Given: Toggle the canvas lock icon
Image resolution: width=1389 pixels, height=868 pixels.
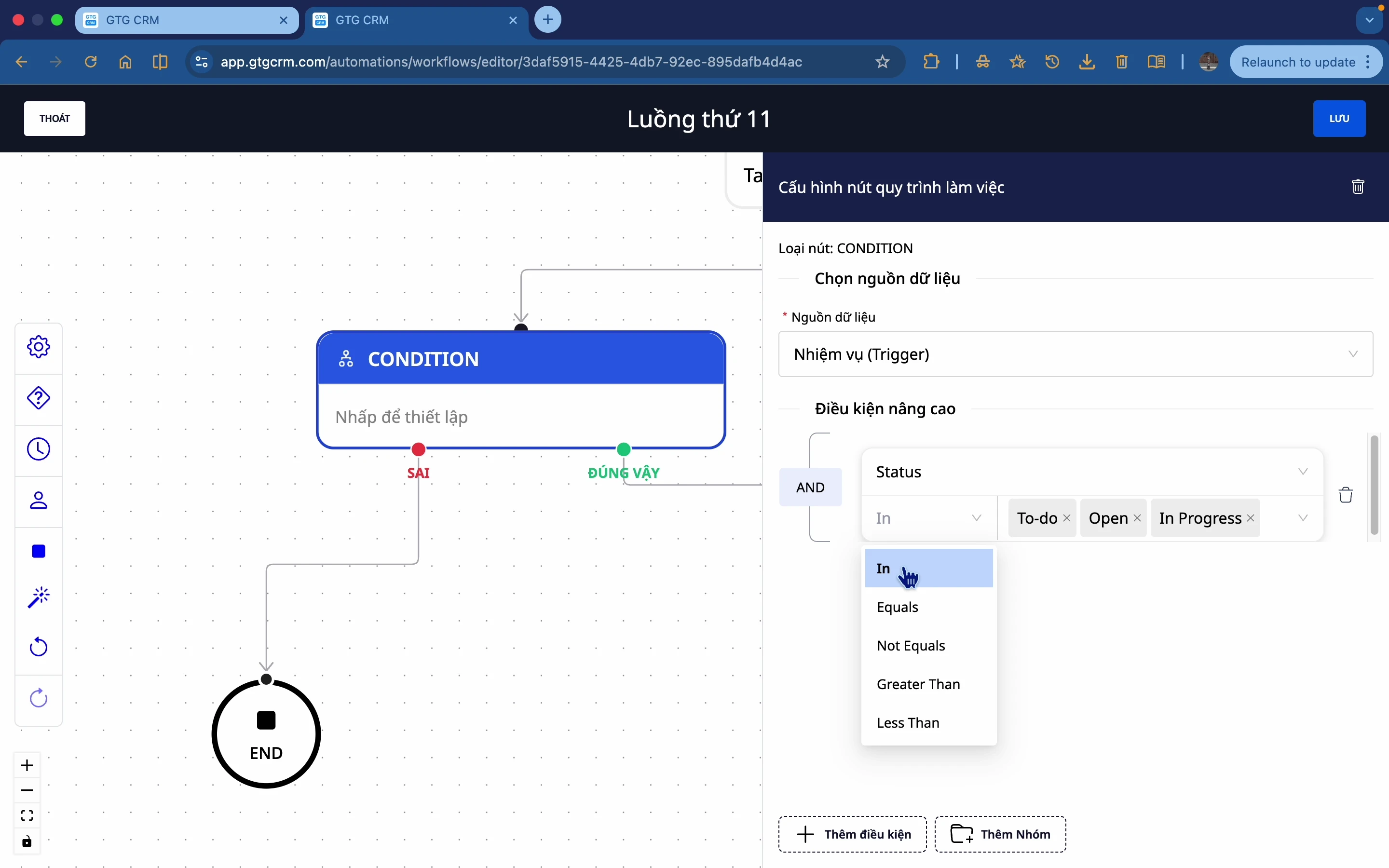Looking at the screenshot, I should (x=27, y=841).
